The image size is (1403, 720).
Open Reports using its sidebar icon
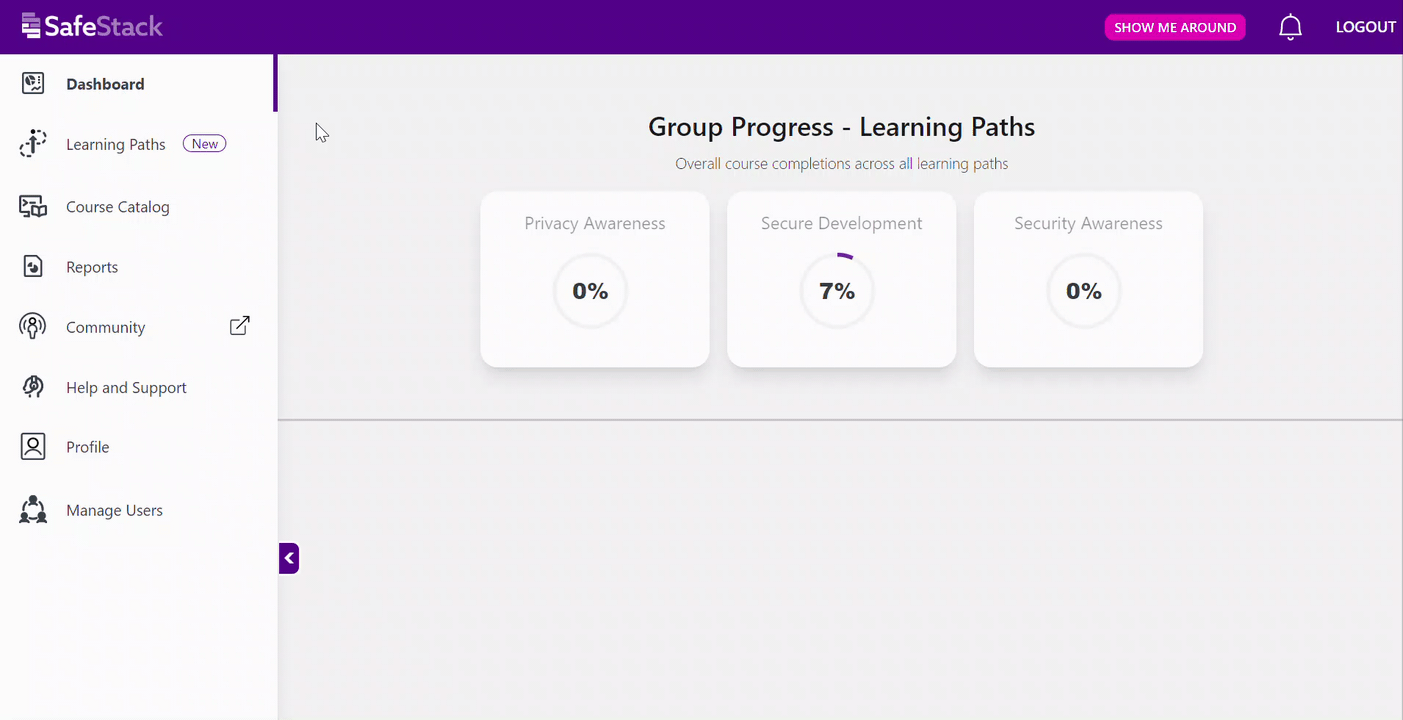point(32,266)
